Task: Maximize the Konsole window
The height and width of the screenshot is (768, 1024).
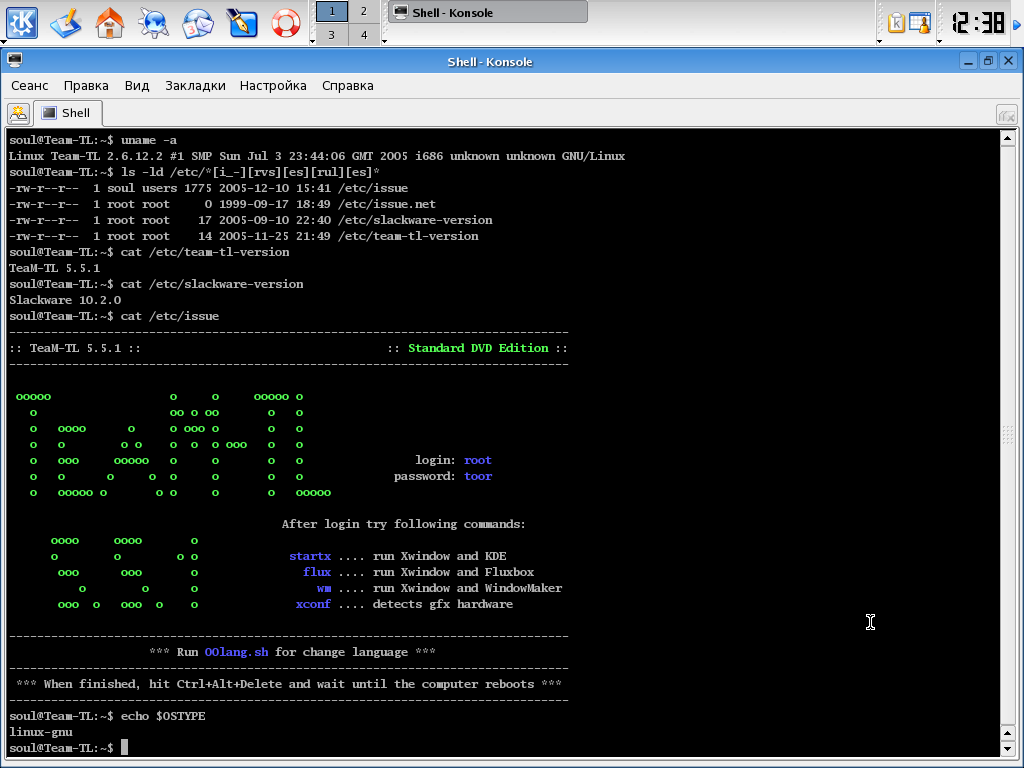Action: coord(988,61)
